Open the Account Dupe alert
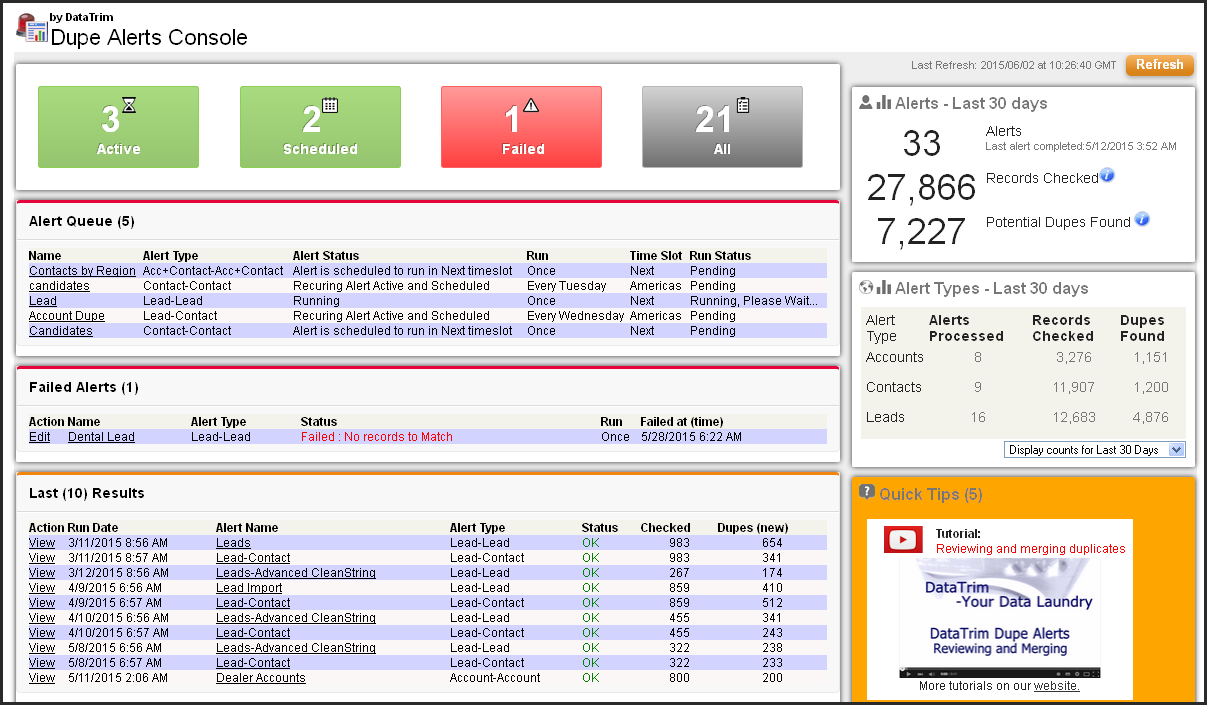The image size is (1207, 705). 67,316
